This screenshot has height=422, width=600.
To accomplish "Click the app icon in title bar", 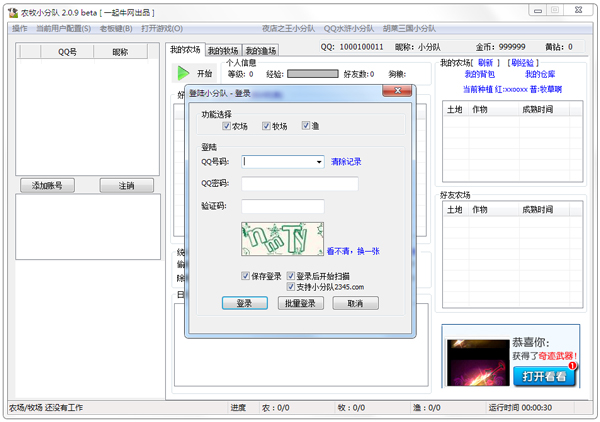I will (x=13, y=13).
